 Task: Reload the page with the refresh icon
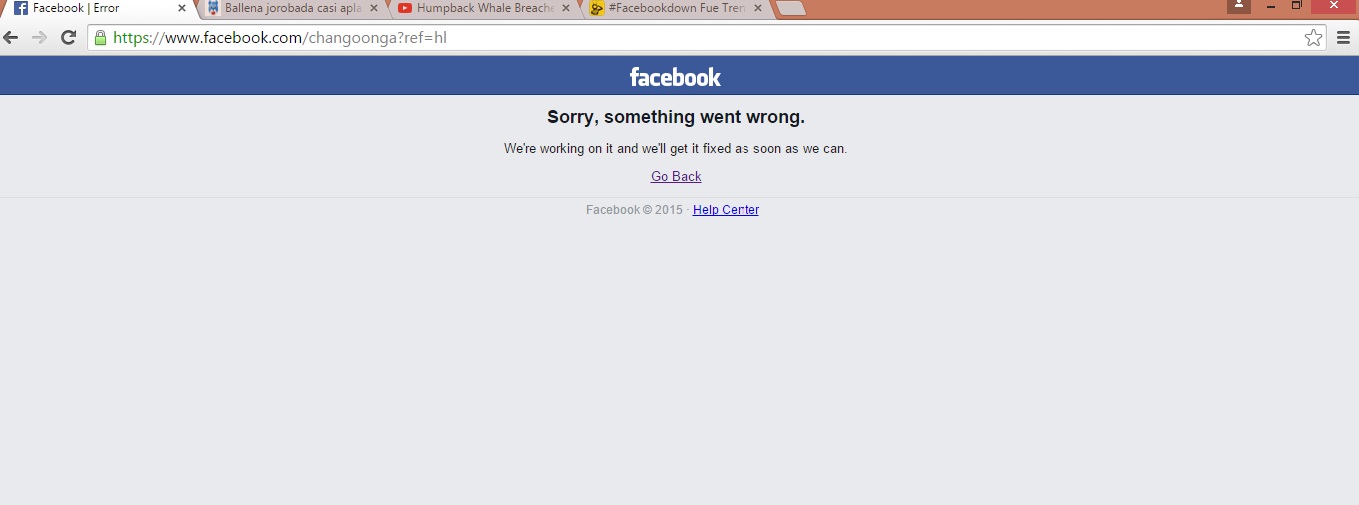point(68,38)
